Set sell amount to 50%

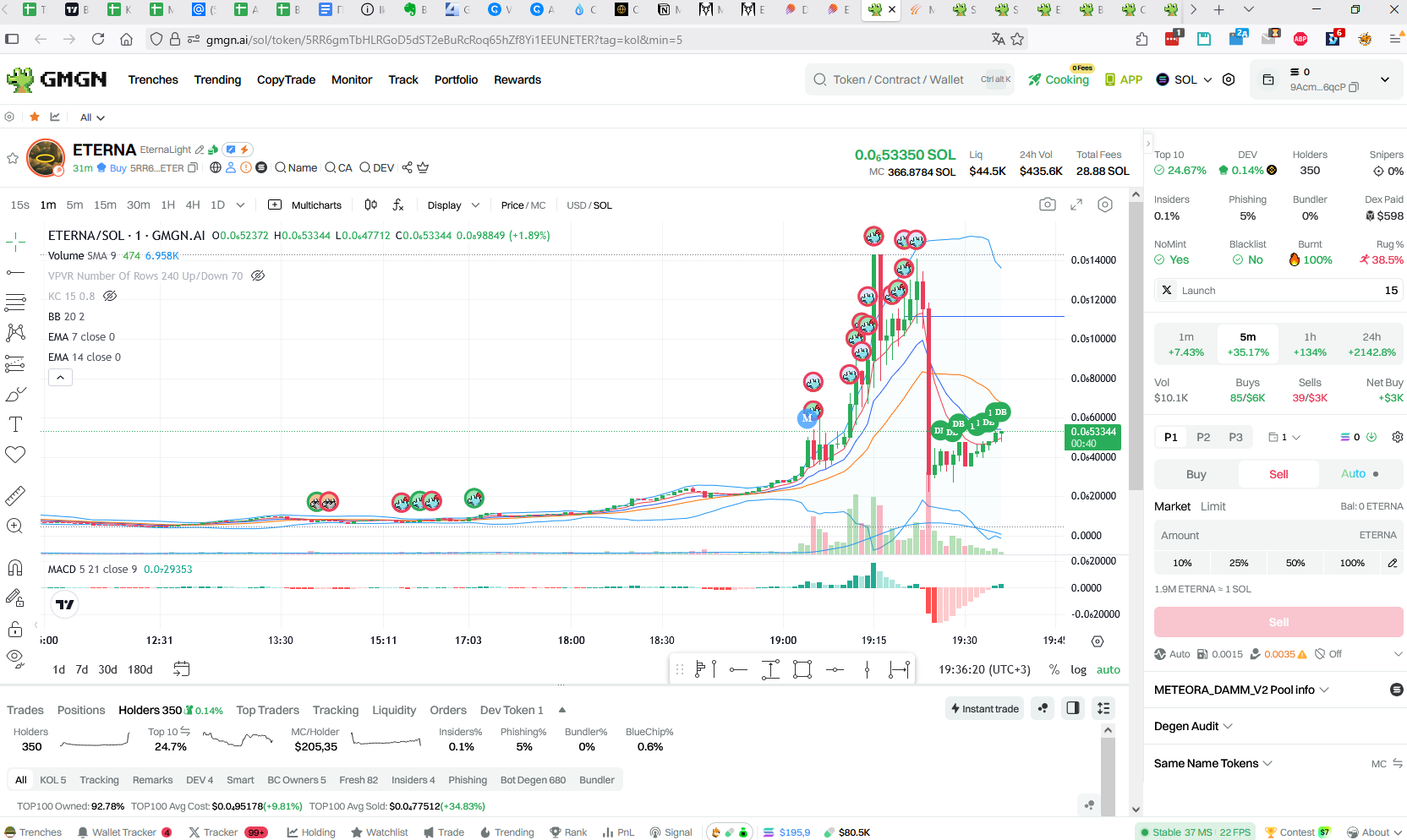1295,563
